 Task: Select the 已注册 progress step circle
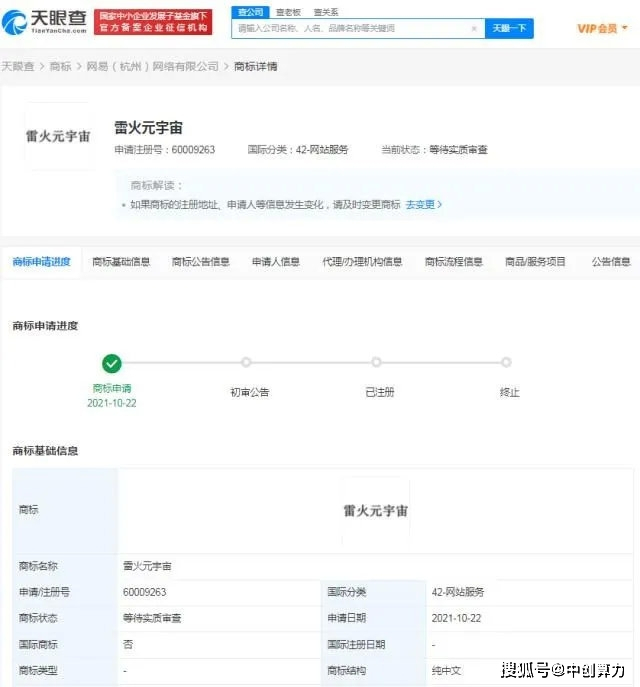point(376,362)
